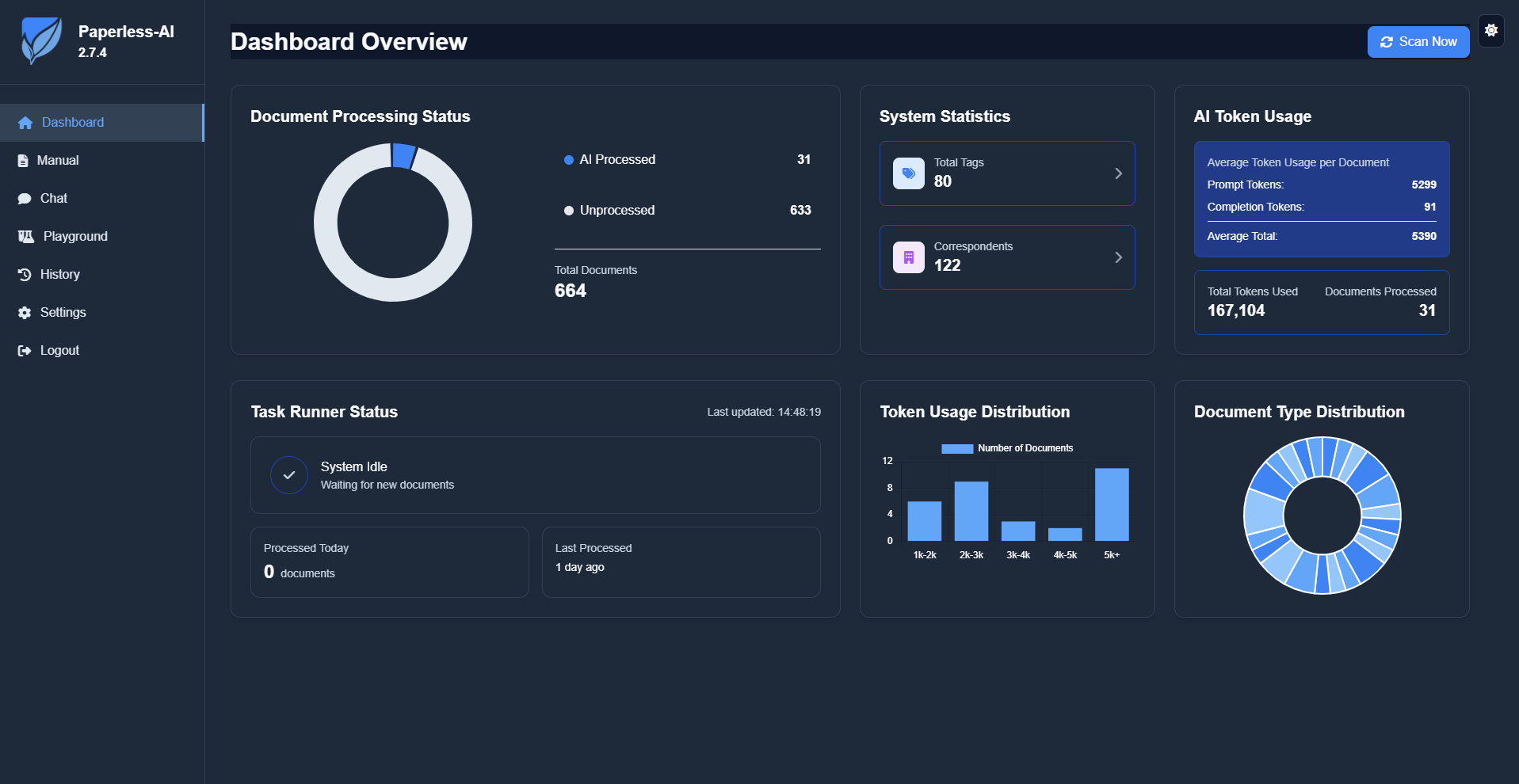Click the Chat bubble icon

click(25, 199)
